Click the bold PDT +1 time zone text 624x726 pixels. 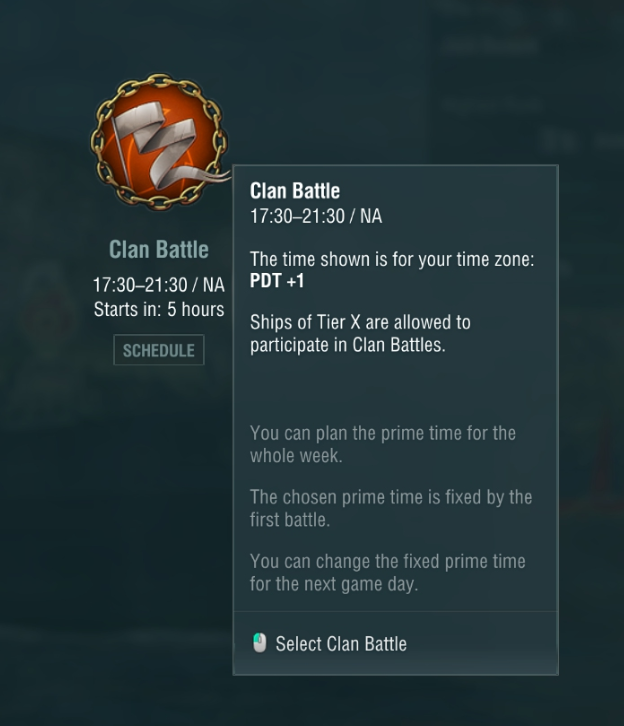click(277, 281)
